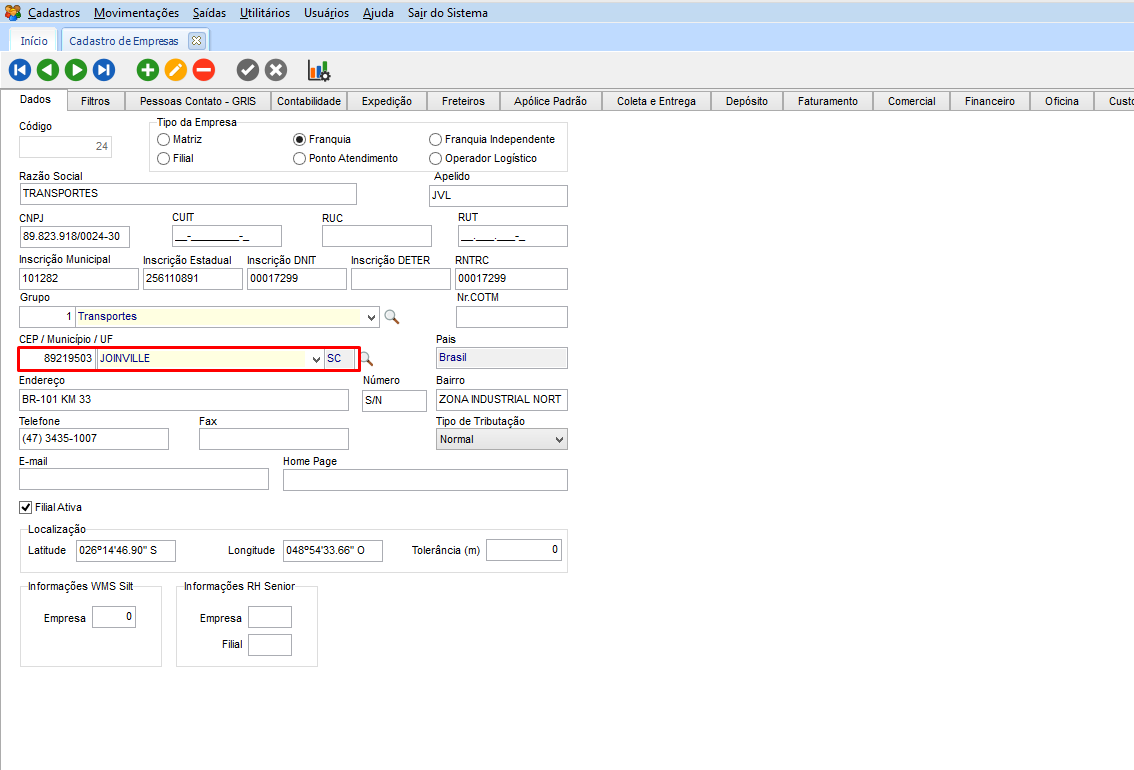Select the Matriz radio button
Viewport: 1134px width, 770px height.
pyautogui.click(x=164, y=140)
